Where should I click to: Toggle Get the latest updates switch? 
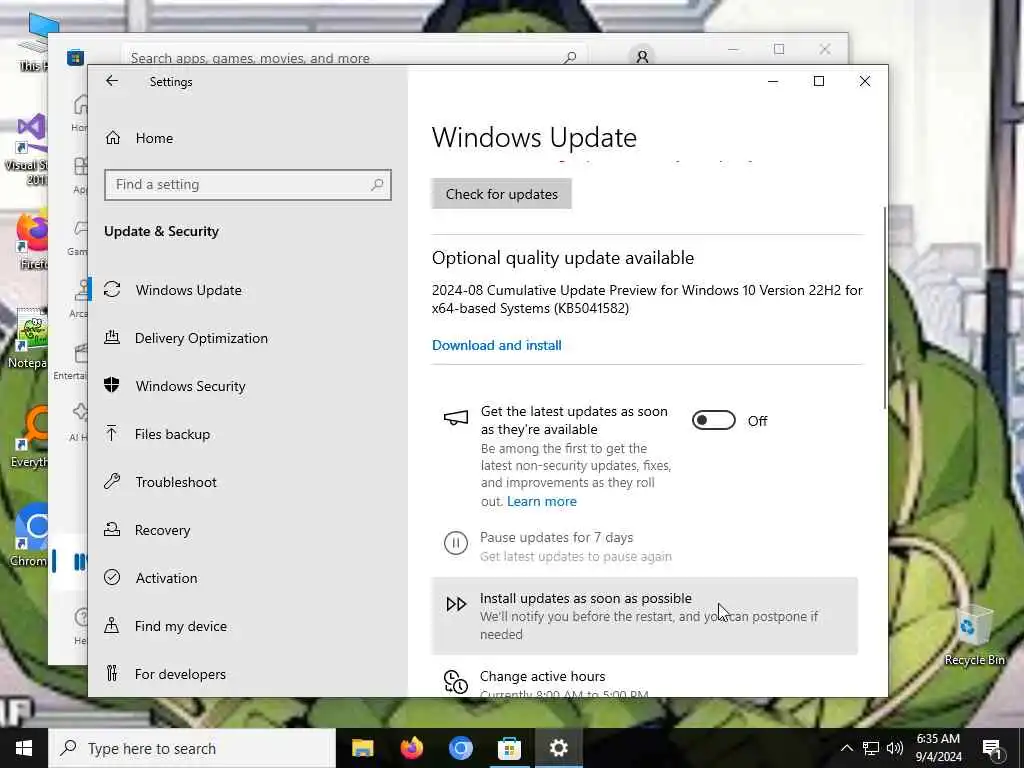tap(714, 421)
